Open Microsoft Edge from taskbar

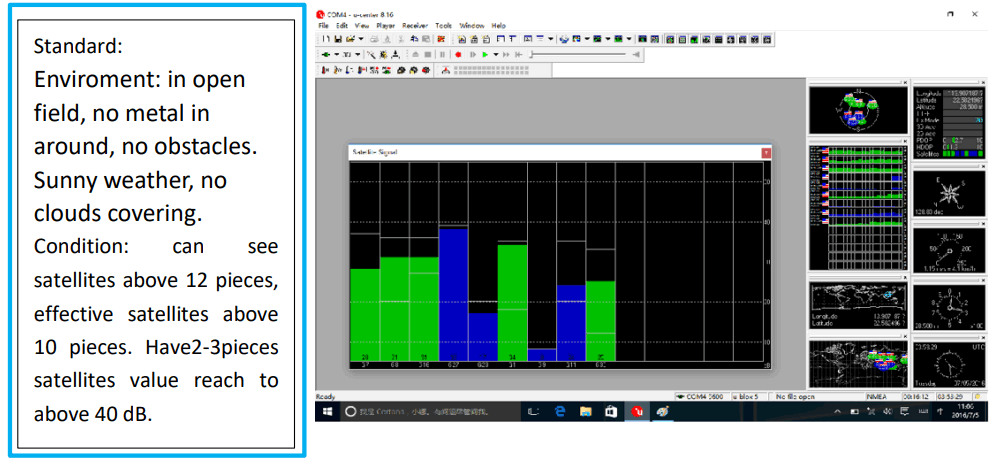click(x=560, y=411)
